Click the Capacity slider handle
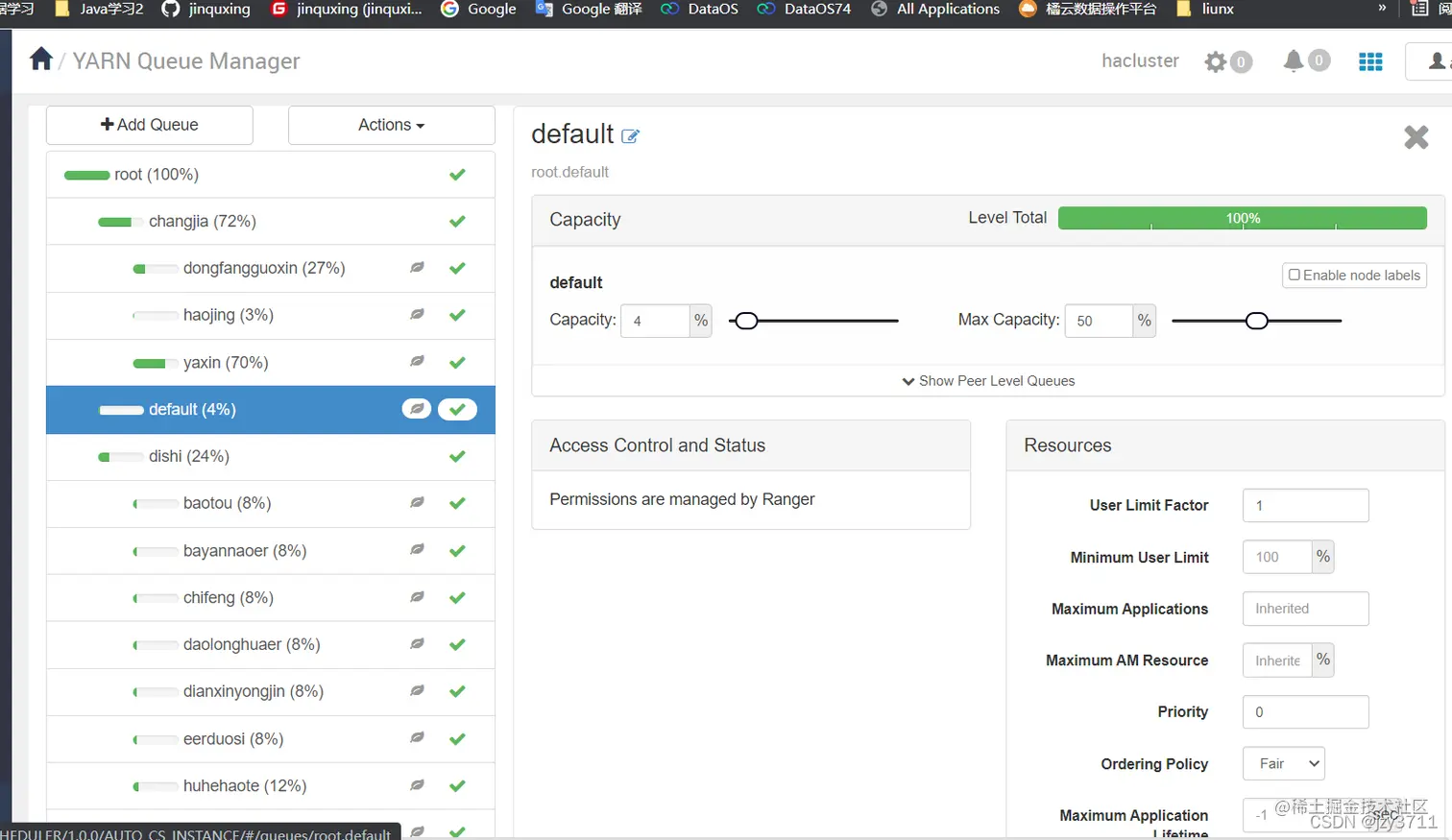The image size is (1452, 840). [x=746, y=321]
